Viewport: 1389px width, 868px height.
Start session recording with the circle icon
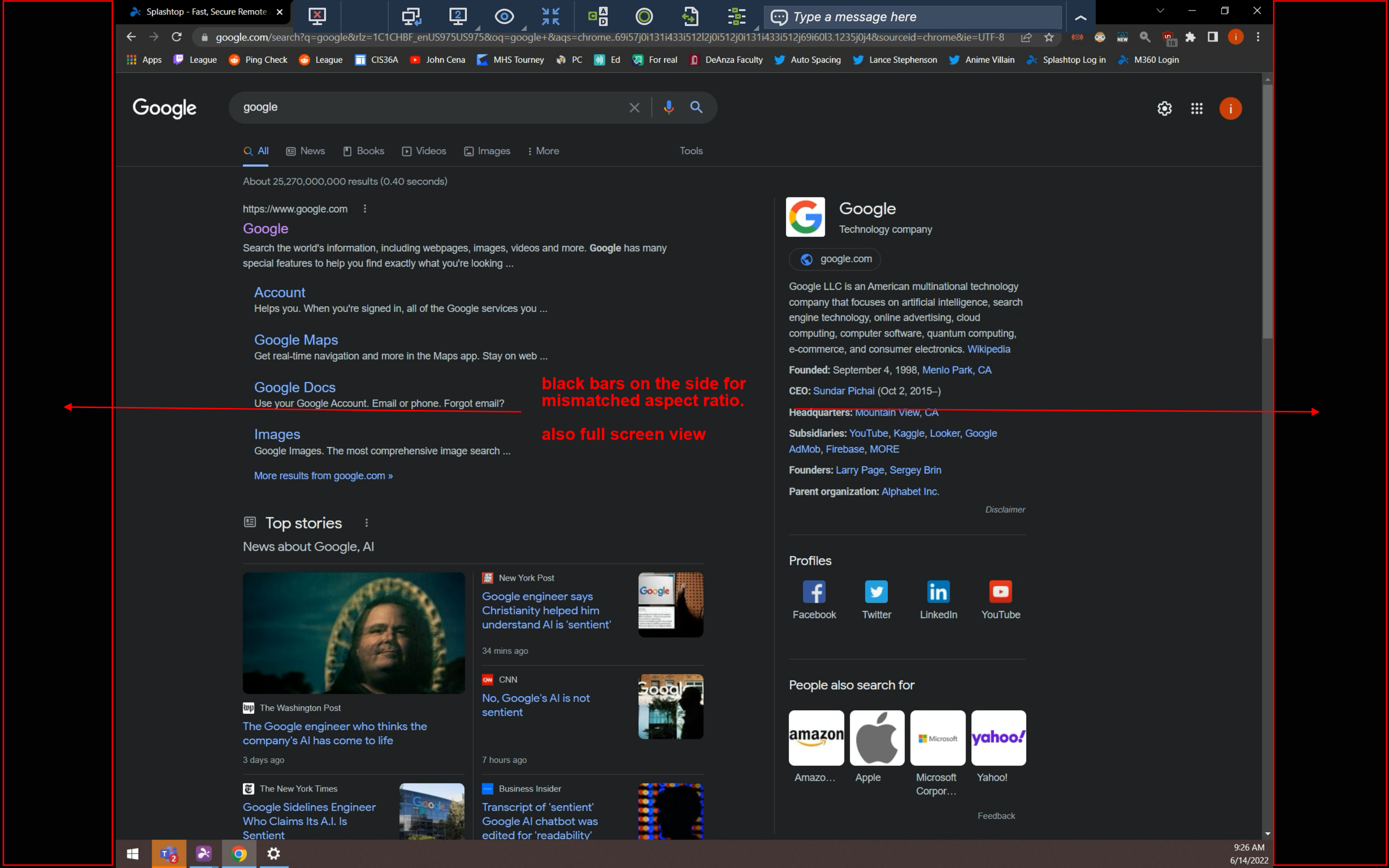pos(644,17)
